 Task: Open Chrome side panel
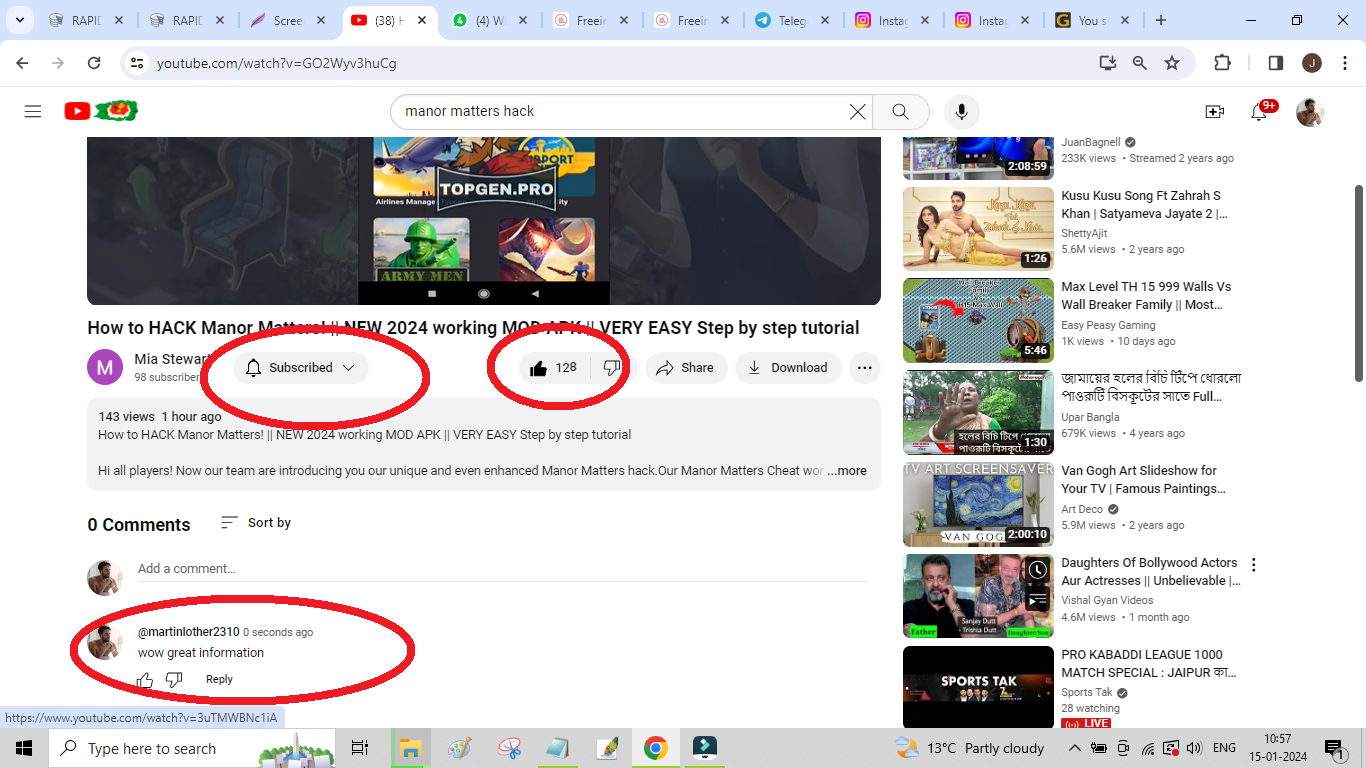1275,63
